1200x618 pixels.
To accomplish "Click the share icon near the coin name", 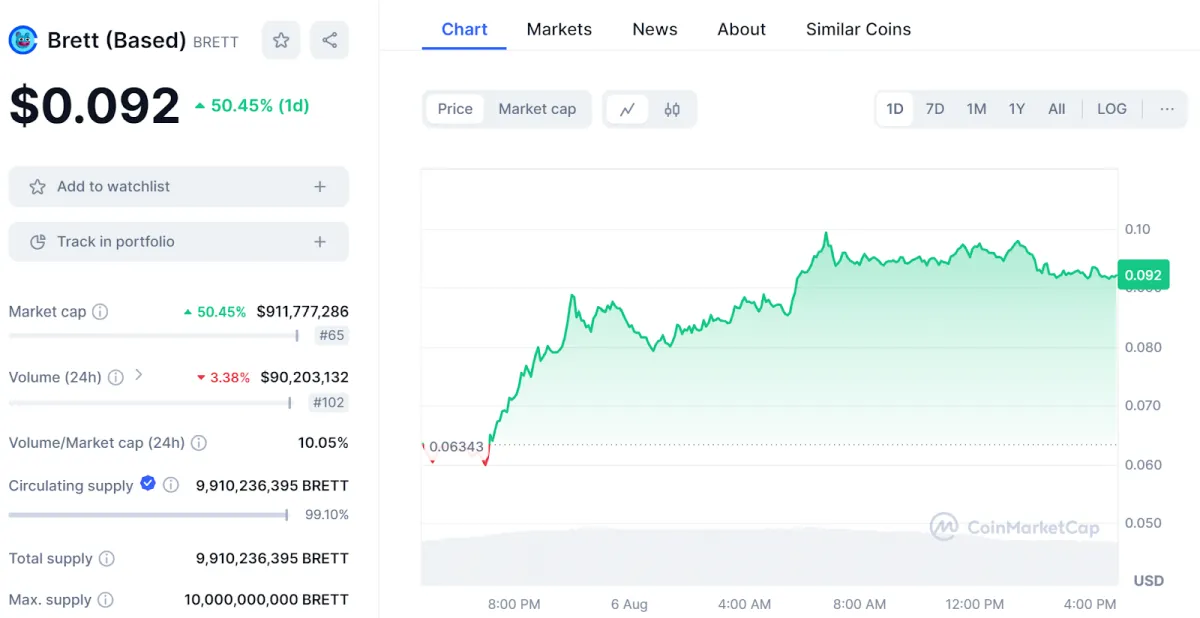I will tap(330, 39).
